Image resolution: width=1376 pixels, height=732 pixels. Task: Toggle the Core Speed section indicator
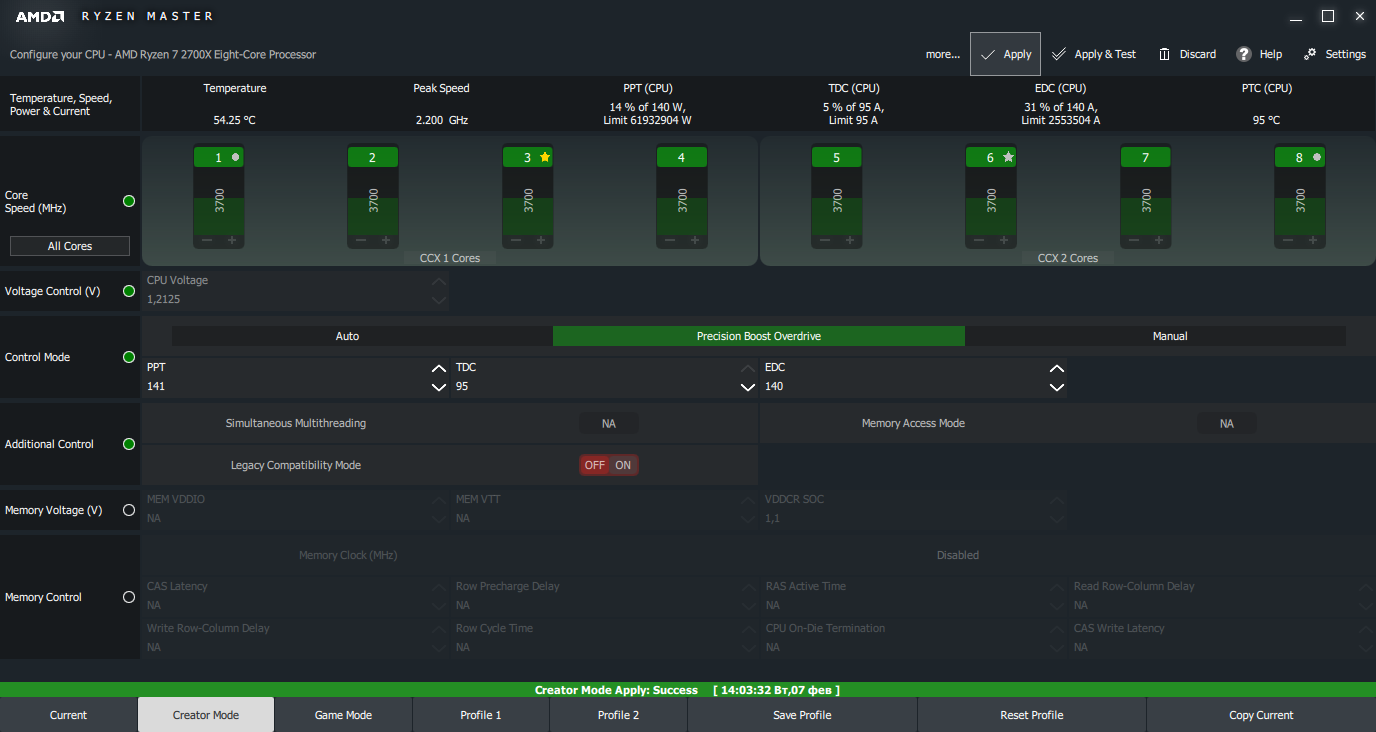point(128,201)
